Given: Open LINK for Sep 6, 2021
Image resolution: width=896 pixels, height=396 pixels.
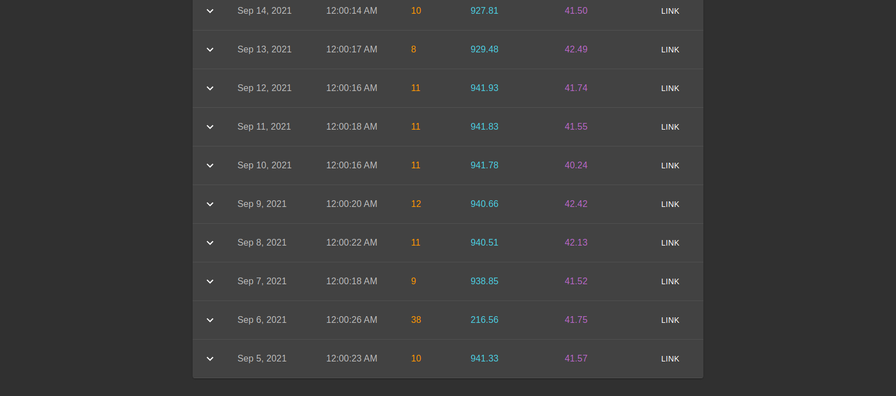Looking at the screenshot, I should pos(670,320).
